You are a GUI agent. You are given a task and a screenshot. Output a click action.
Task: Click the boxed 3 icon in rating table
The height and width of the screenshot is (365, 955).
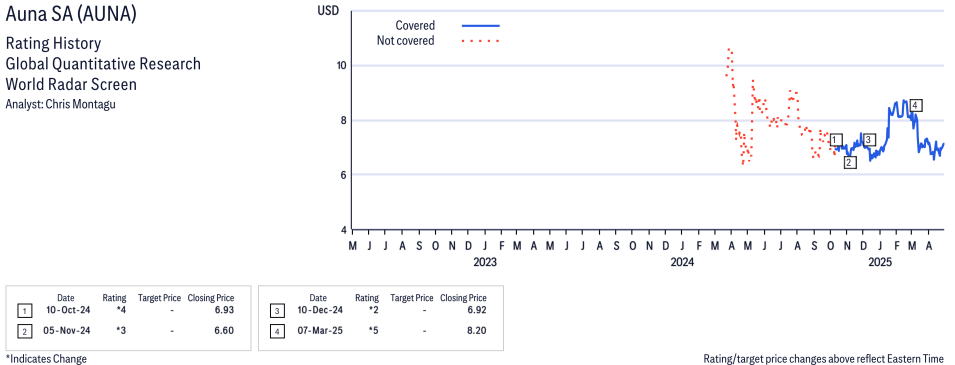pyautogui.click(x=277, y=311)
